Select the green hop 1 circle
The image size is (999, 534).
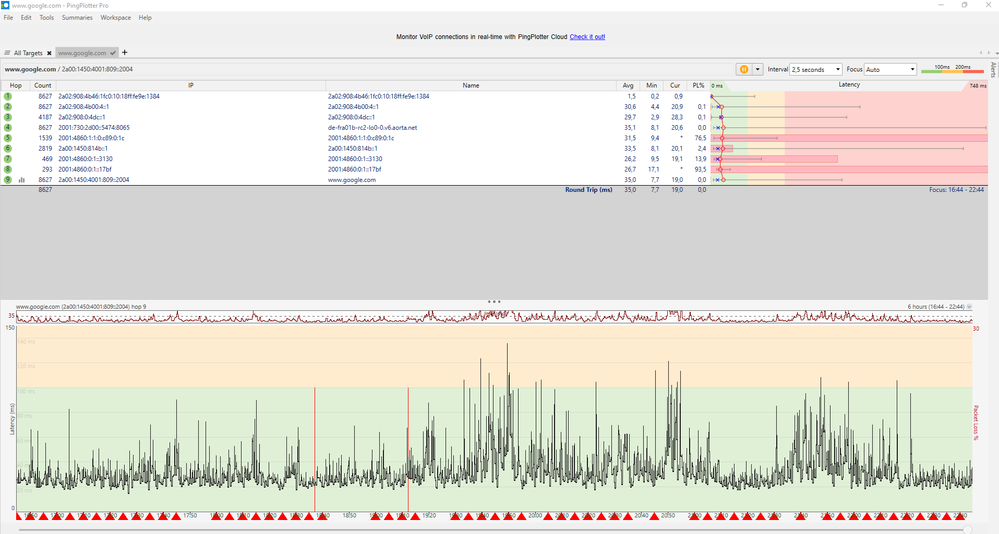click(x=8, y=96)
